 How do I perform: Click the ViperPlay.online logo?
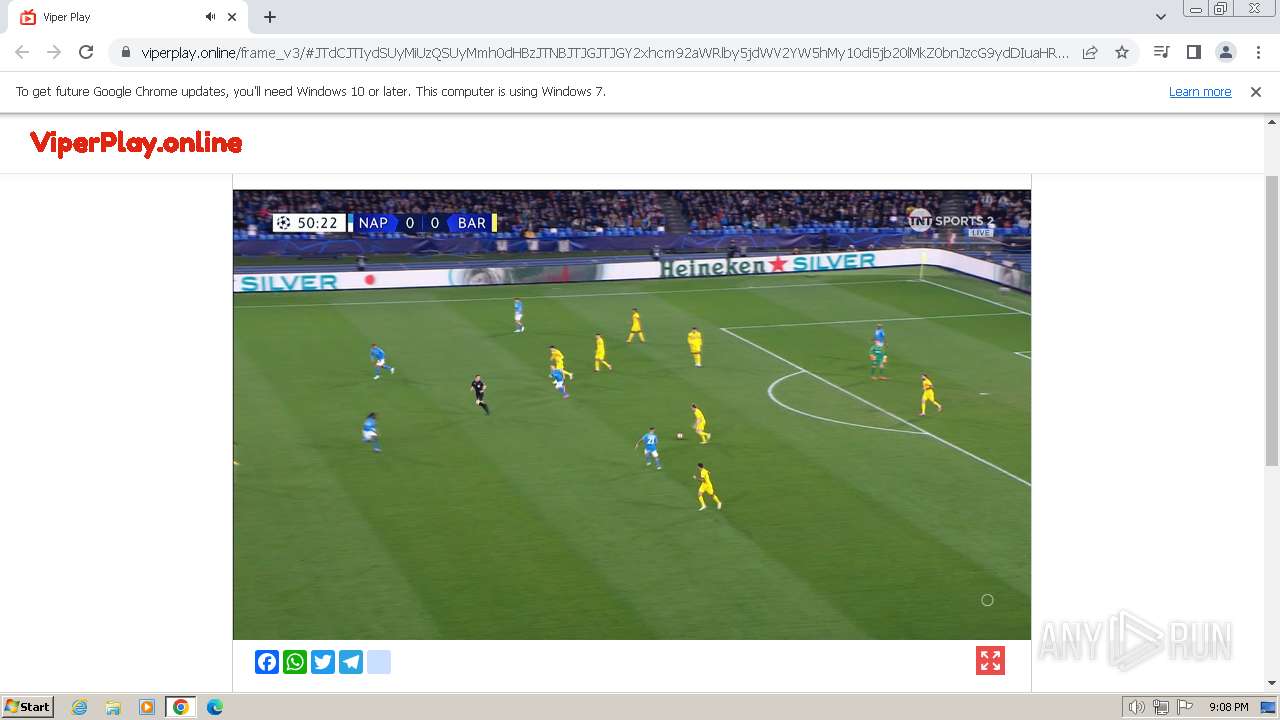136,143
